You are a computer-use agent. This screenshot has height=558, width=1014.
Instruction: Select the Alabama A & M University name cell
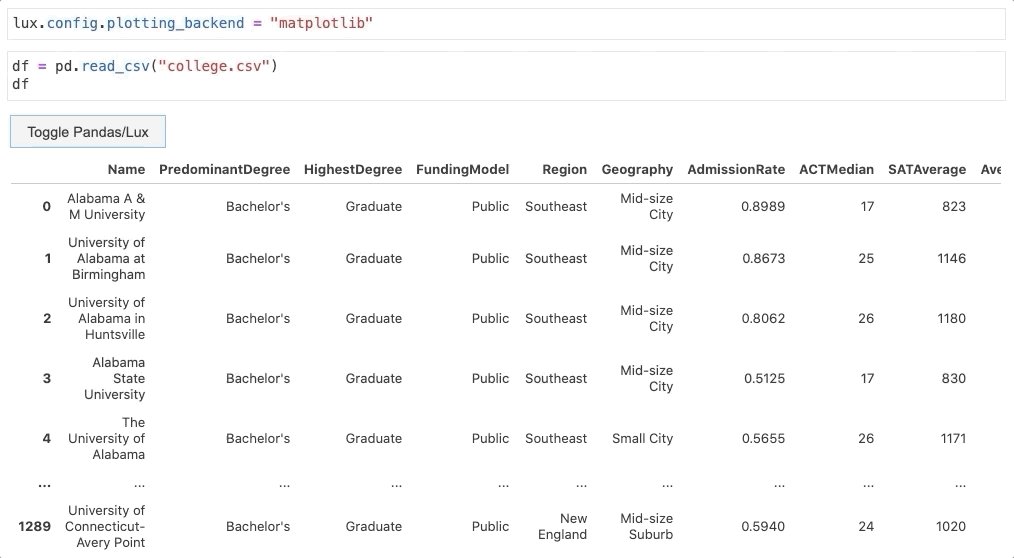click(106, 206)
